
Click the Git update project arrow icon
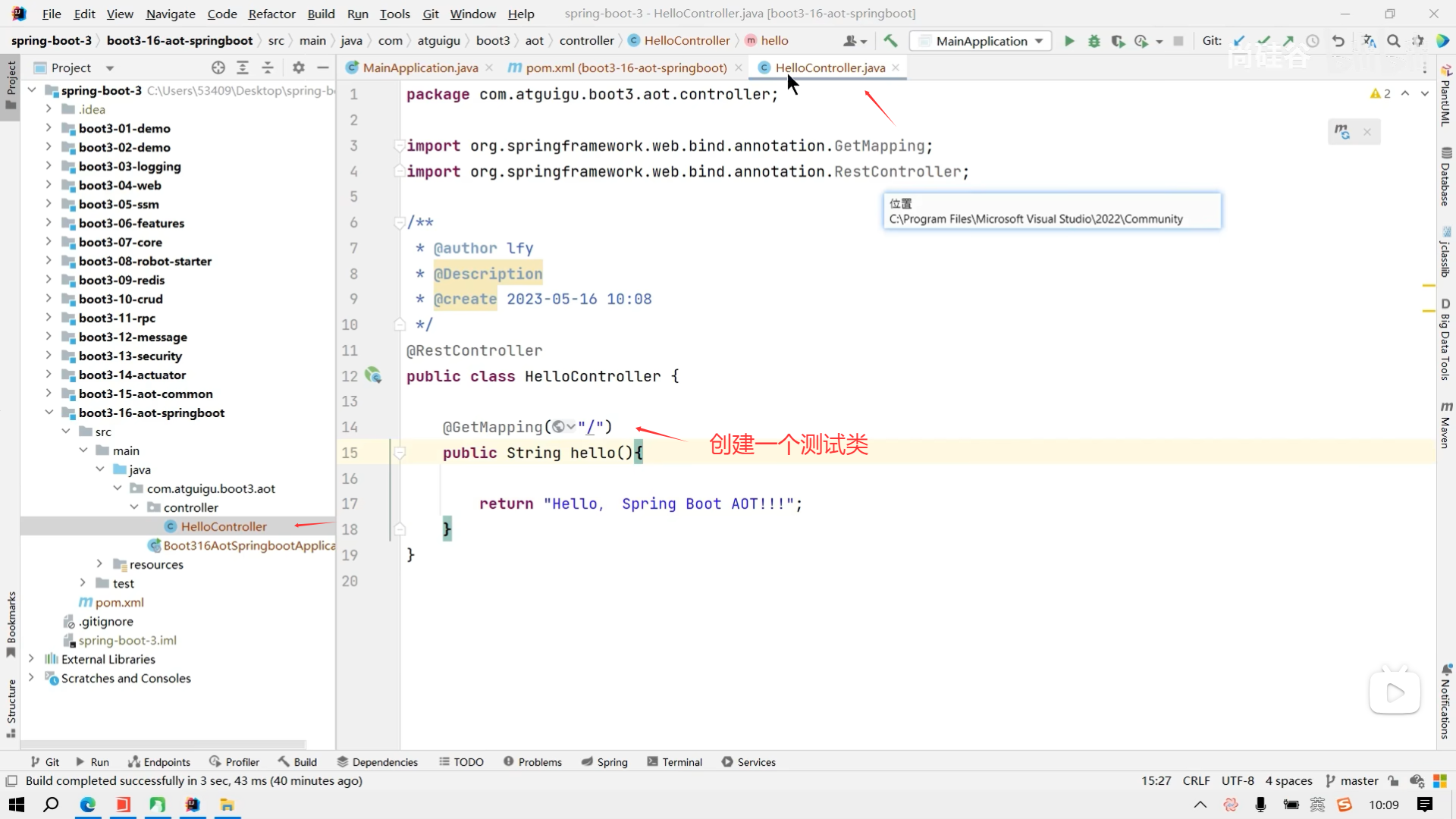pyautogui.click(x=1239, y=41)
